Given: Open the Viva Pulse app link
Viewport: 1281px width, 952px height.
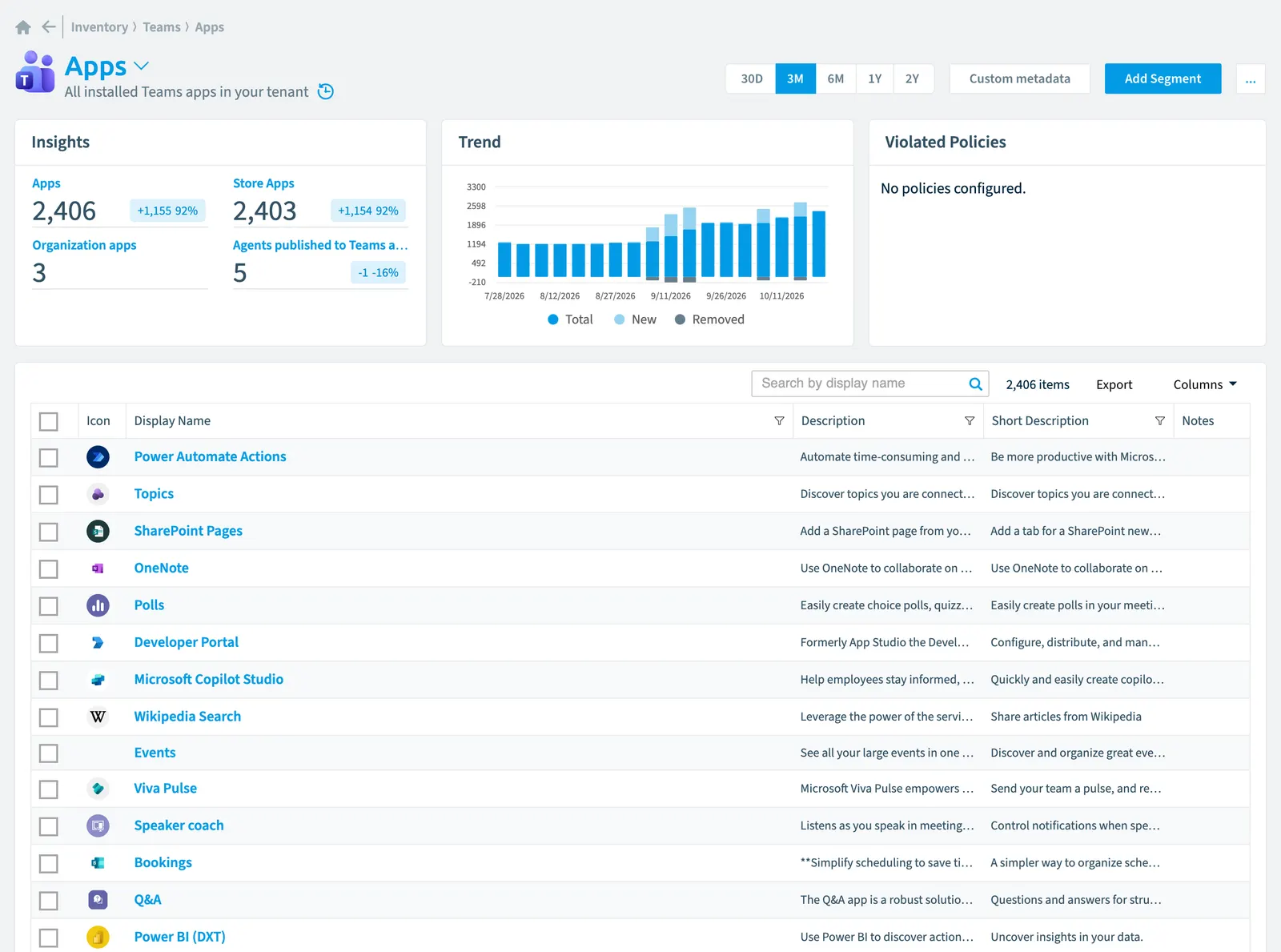Looking at the screenshot, I should point(165,789).
